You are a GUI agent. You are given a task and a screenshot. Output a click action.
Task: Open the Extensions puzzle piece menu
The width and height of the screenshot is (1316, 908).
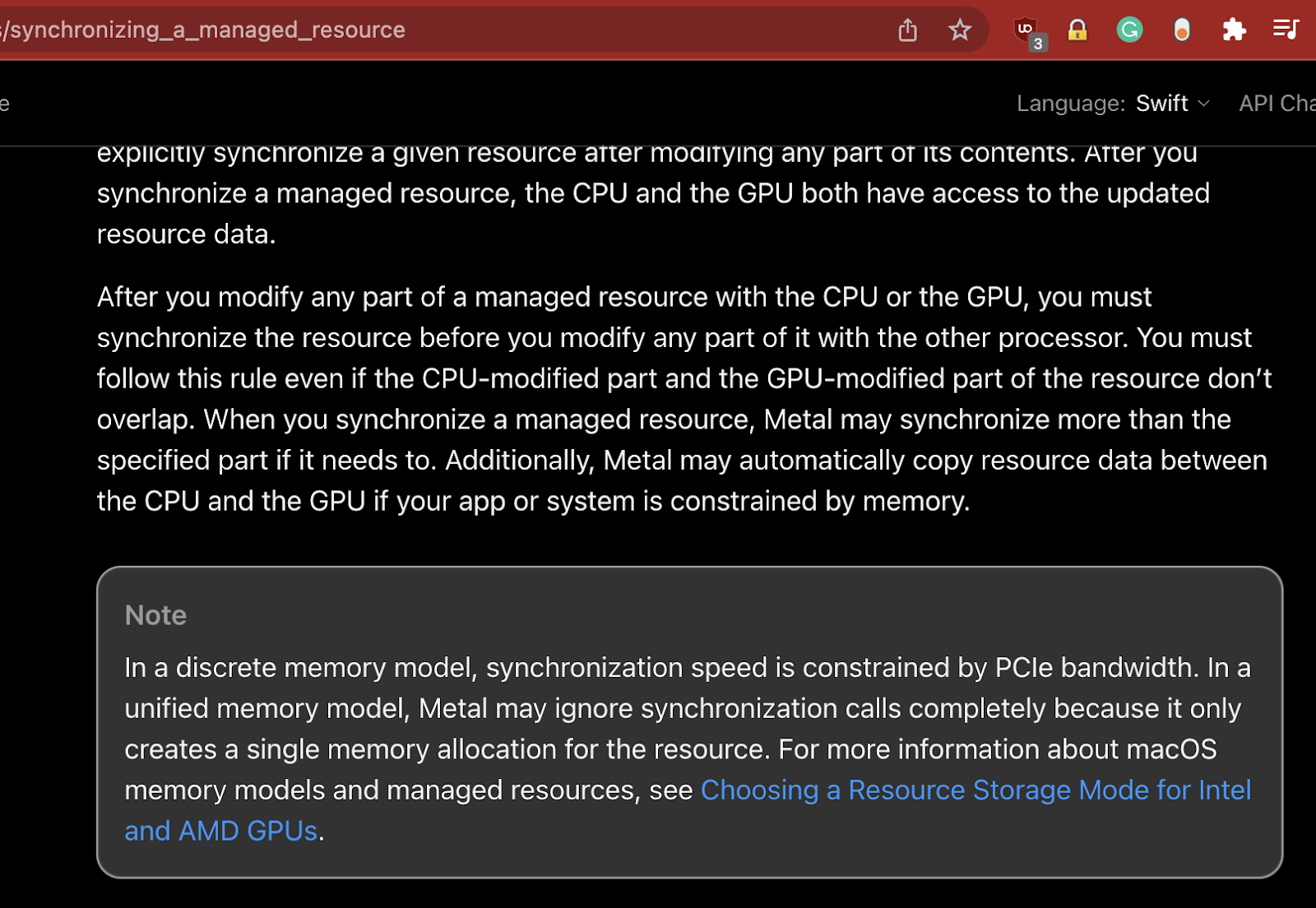pyautogui.click(x=1234, y=30)
